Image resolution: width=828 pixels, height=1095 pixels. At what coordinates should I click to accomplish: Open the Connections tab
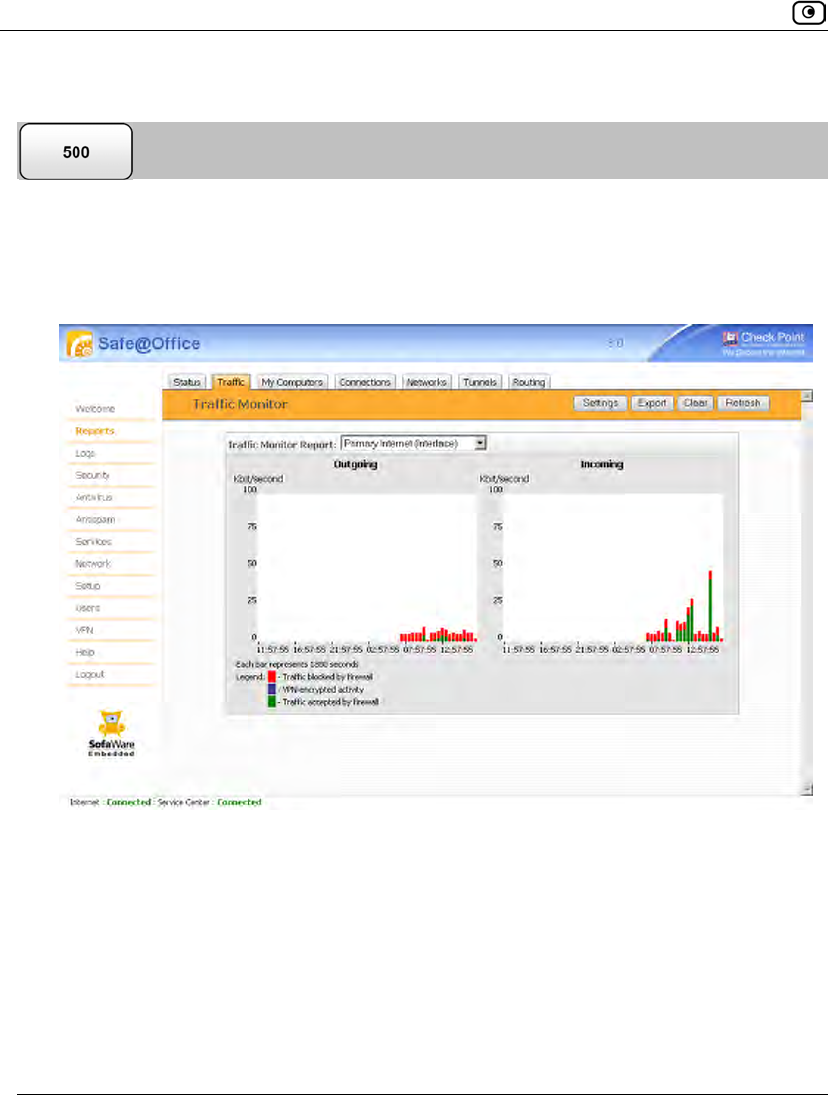tap(365, 382)
